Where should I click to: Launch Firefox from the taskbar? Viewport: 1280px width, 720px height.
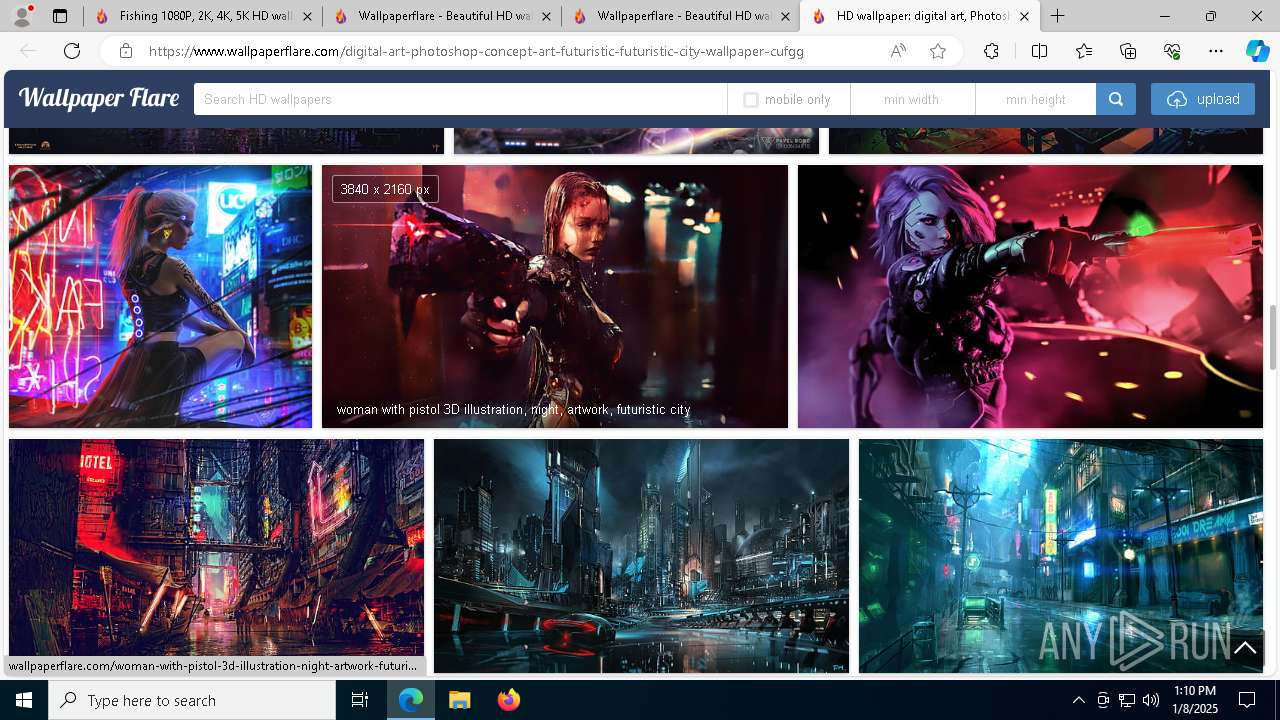508,700
